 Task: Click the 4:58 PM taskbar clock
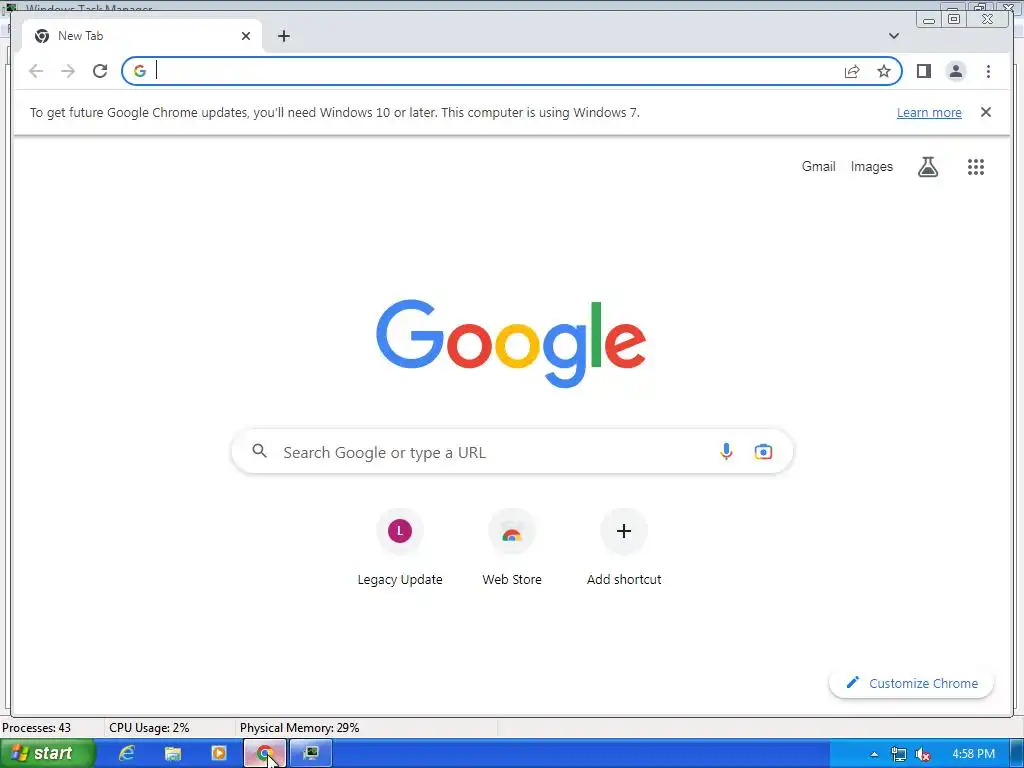(x=974, y=754)
